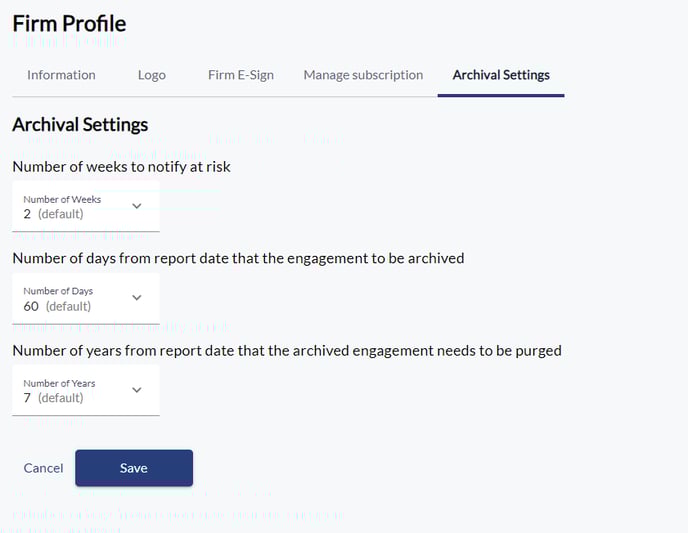Click the Archival Settings section heading
688x533 pixels.
(80, 125)
